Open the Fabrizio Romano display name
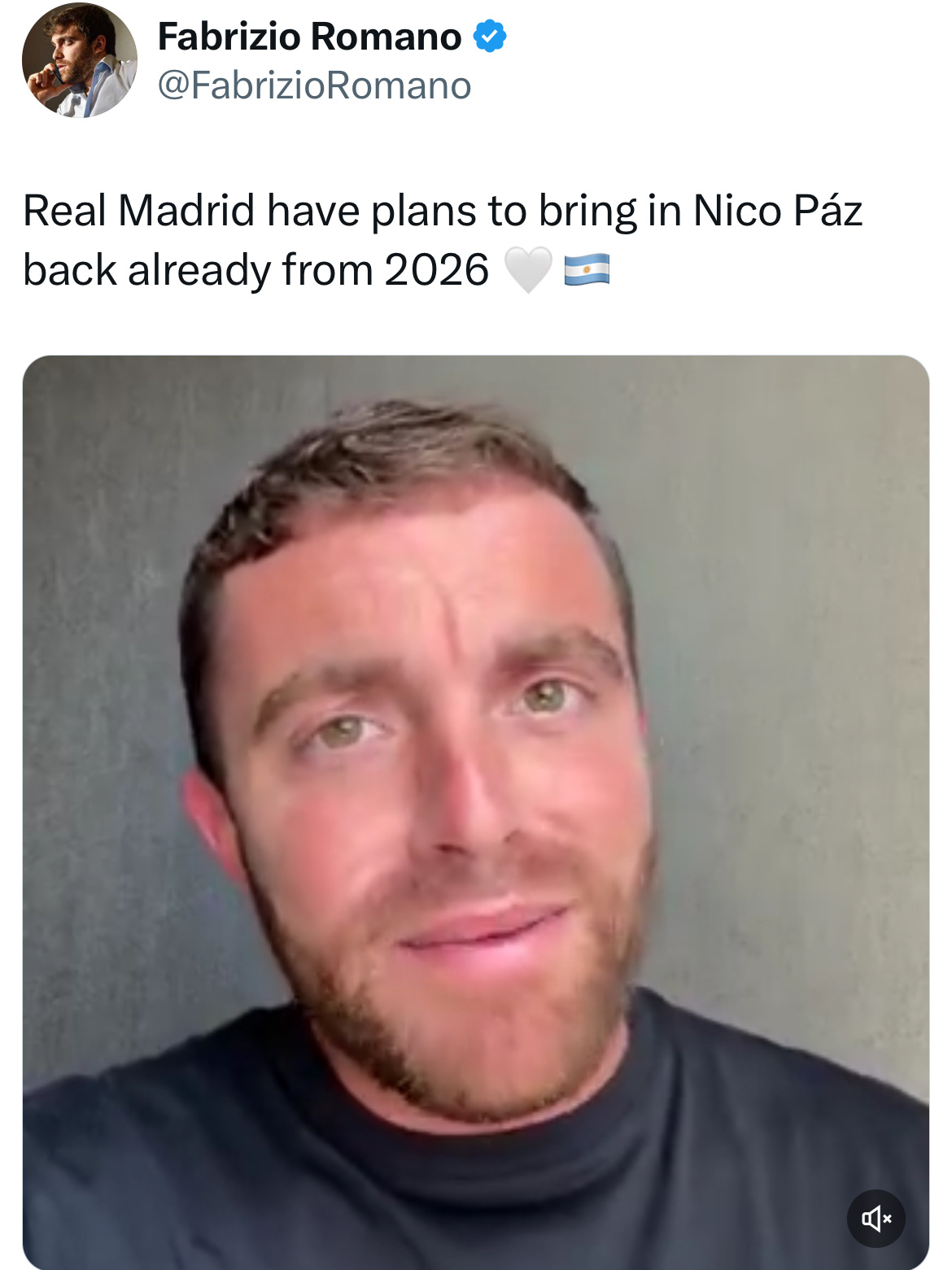Viewport: 952px width, 1270px height. click(309, 37)
